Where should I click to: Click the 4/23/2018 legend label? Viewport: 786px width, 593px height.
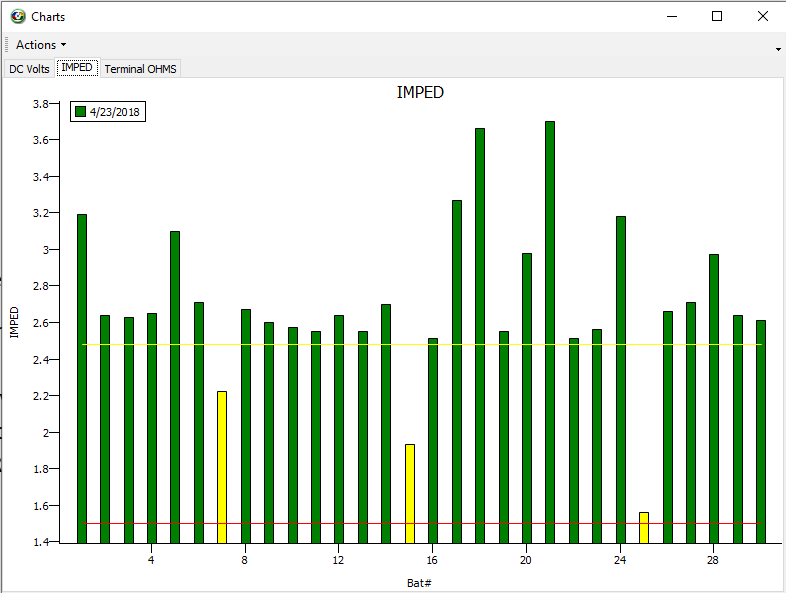pyautogui.click(x=116, y=112)
